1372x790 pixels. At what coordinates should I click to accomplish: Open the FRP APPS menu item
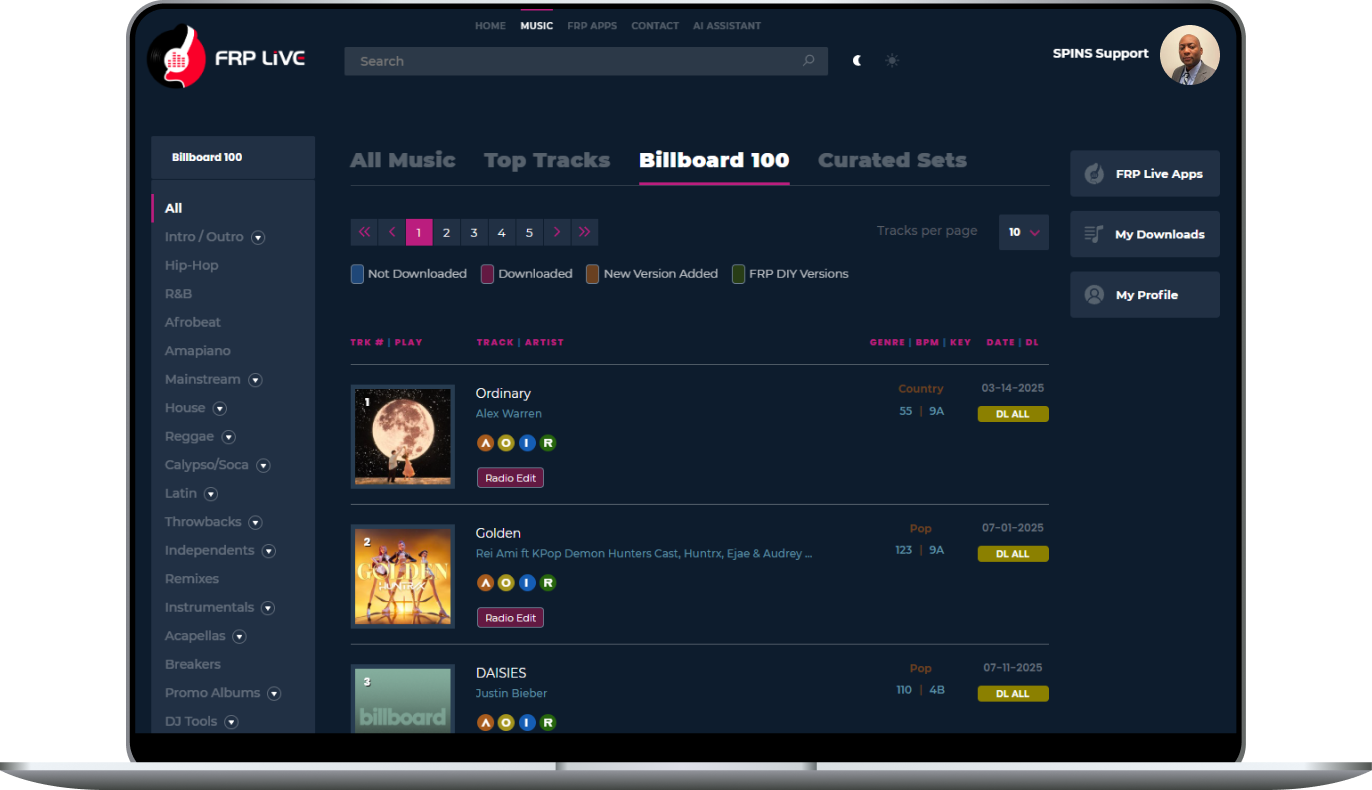pyautogui.click(x=592, y=26)
